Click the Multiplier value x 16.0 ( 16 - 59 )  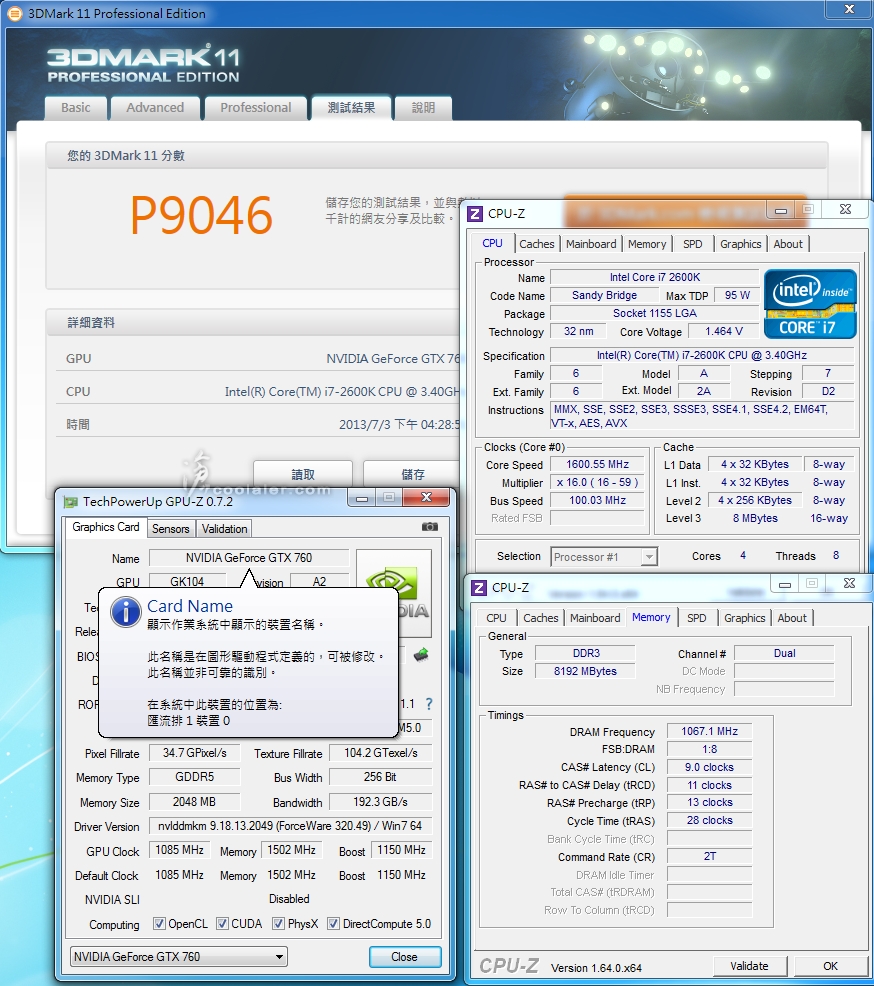597,482
